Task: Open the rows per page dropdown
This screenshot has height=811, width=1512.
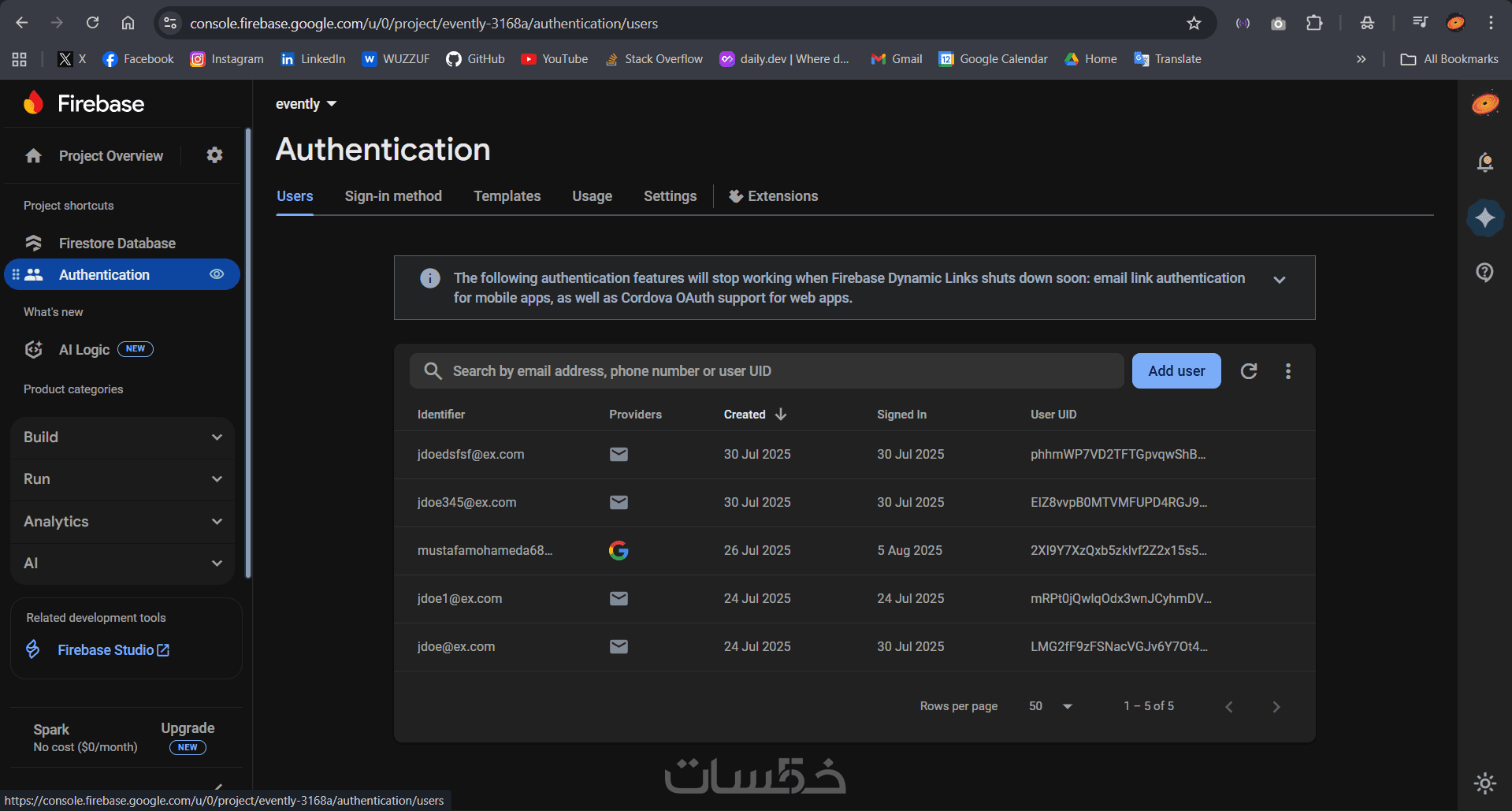Action: (1050, 706)
